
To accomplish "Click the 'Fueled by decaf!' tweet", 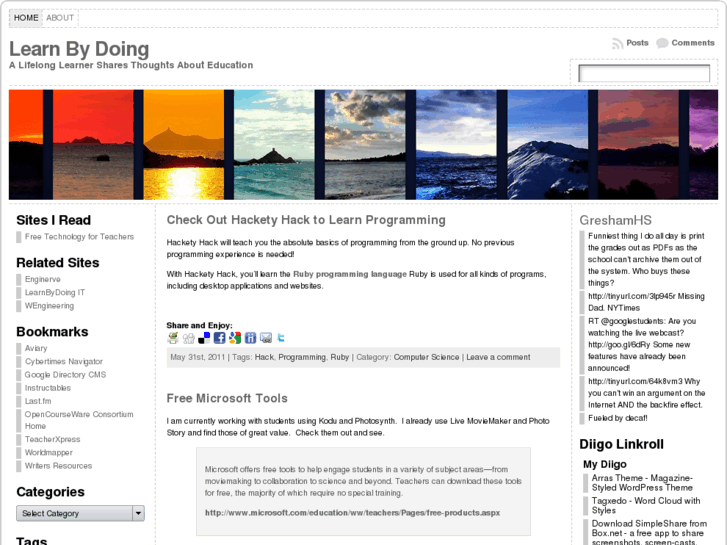I will click(x=618, y=418).
